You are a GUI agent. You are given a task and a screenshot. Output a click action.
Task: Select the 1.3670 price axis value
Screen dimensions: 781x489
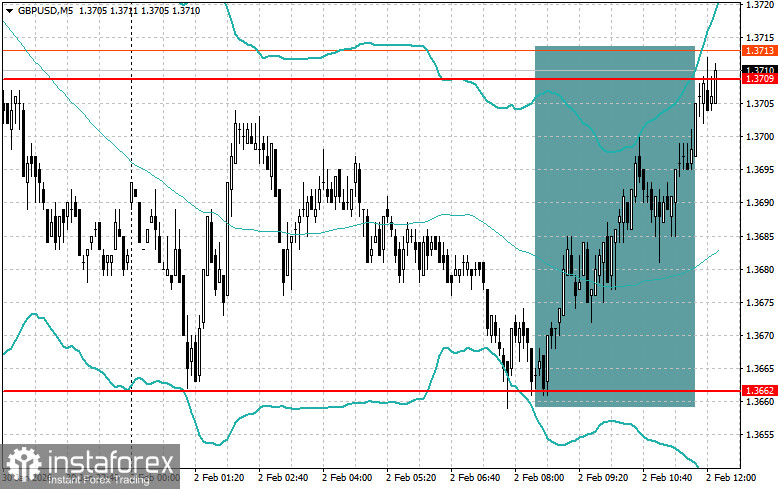760,336
